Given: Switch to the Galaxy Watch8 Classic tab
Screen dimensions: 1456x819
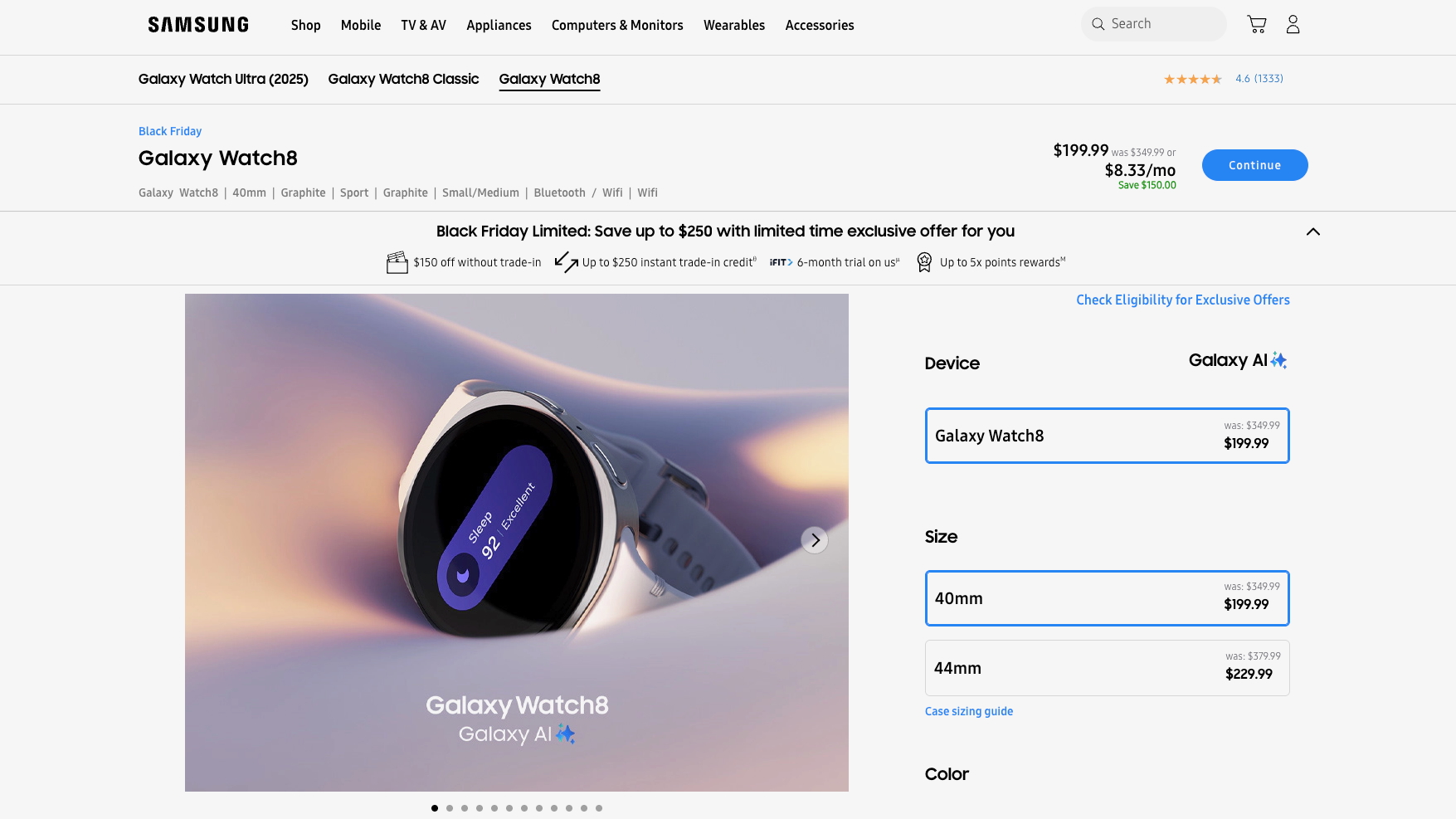Looking at the screenshot, I should point(403,79).
